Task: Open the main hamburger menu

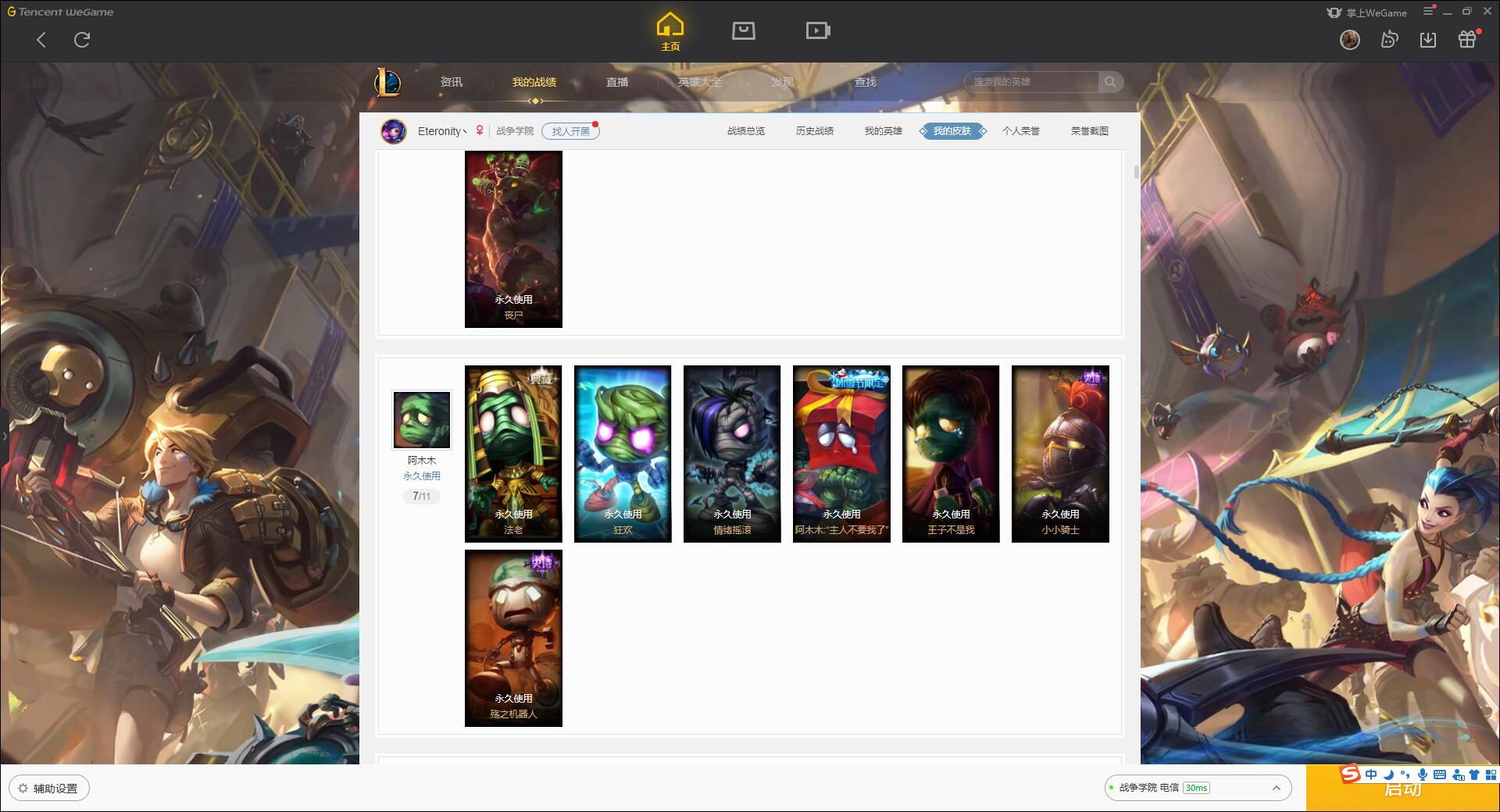Action: pyautogui.click(x=1428, y=11)
